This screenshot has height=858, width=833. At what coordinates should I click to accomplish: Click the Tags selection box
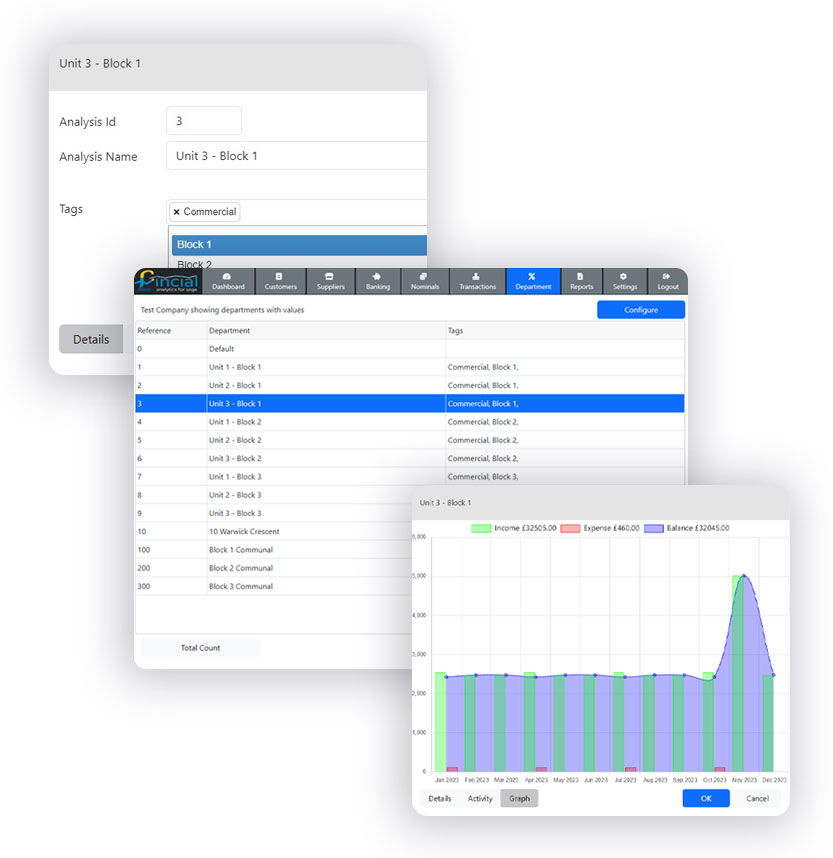[330, 212]
